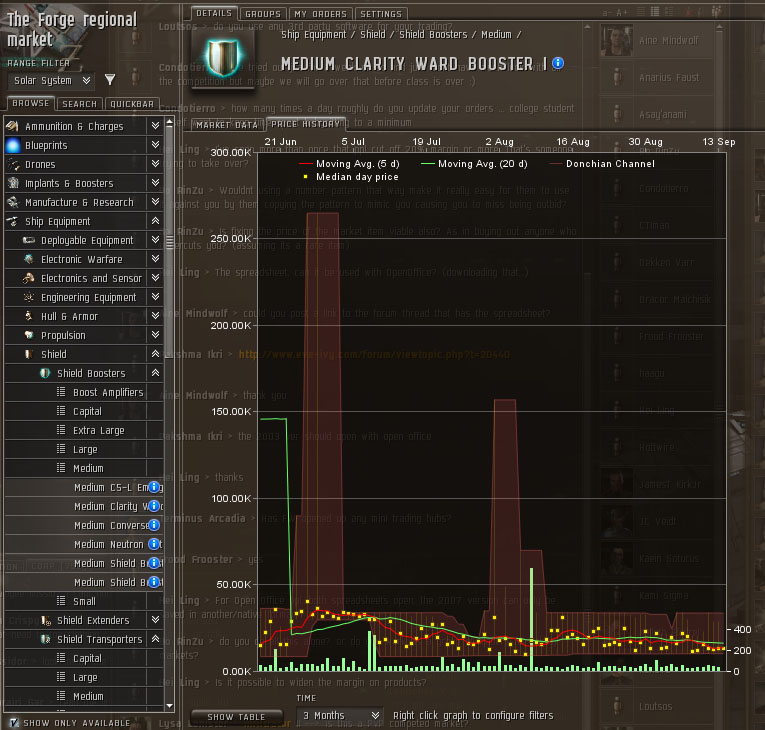Click list icon of Boost Amplifiers row
This screenshot has width=765, height=730.
[61, 392]
